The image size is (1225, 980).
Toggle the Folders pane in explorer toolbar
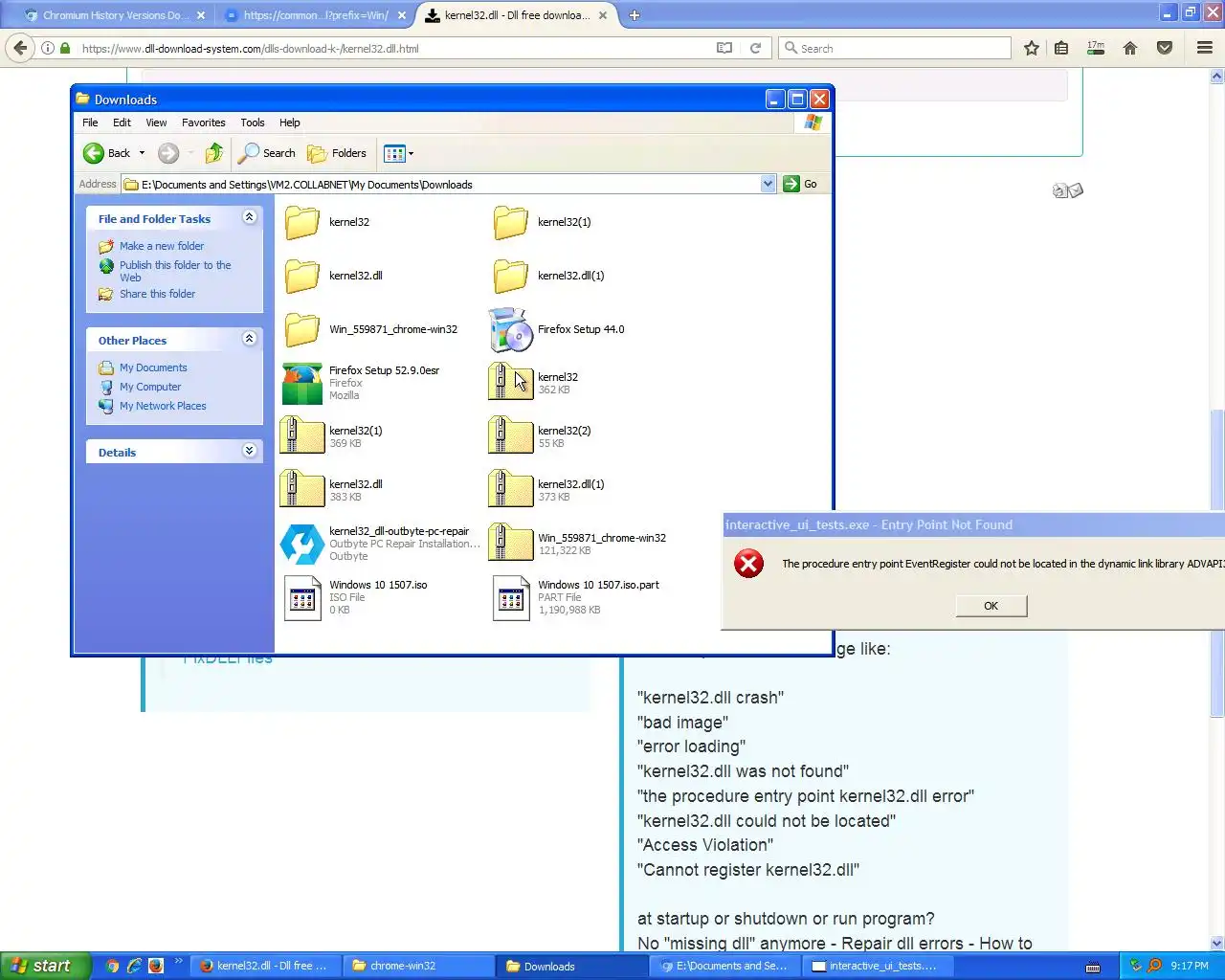pos(337,153)
